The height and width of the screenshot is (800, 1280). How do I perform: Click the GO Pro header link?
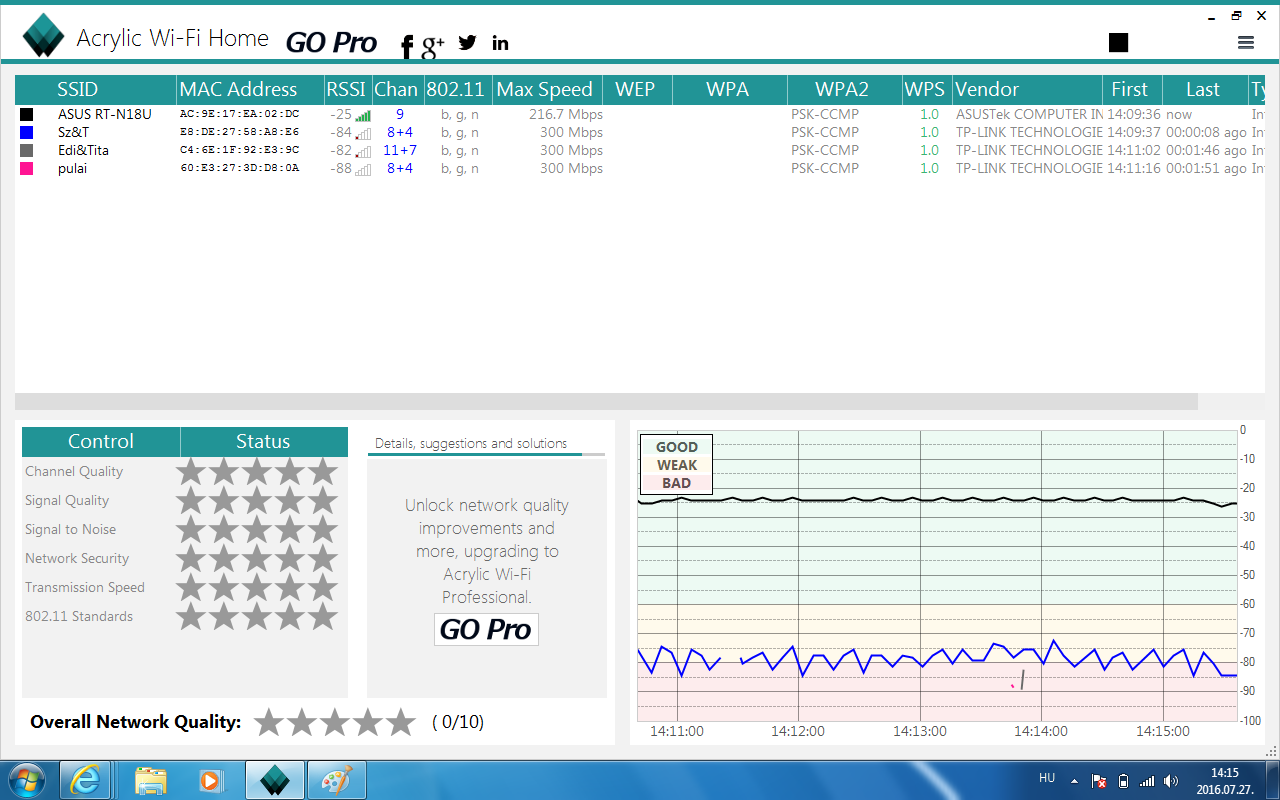(331, 43)
